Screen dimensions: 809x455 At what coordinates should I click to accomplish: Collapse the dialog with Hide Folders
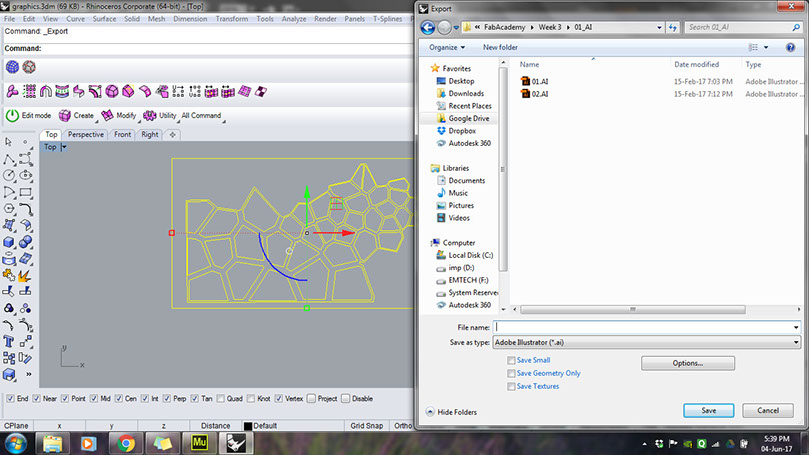(451, 412)
